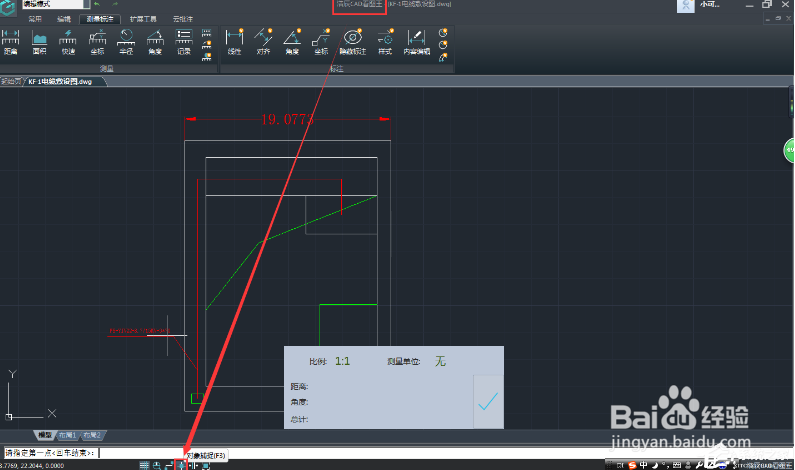Select the 坐标 coordinate measure tool in the 测量 group
Screen dimensions: 795x470
point(97,42)
